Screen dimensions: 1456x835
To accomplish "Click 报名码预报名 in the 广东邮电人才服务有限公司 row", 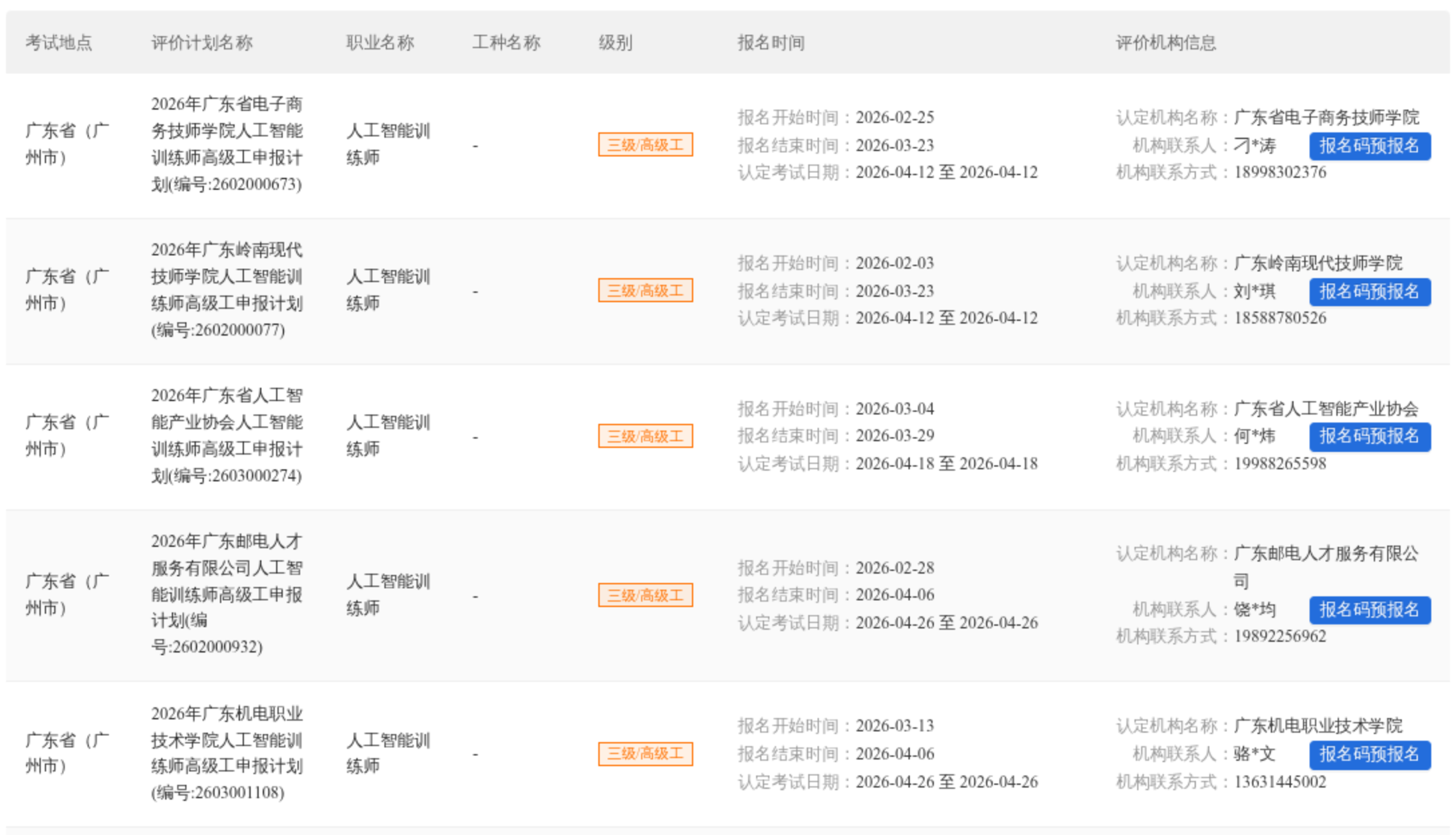I will pyautogui.click(x=1369, y=610).
